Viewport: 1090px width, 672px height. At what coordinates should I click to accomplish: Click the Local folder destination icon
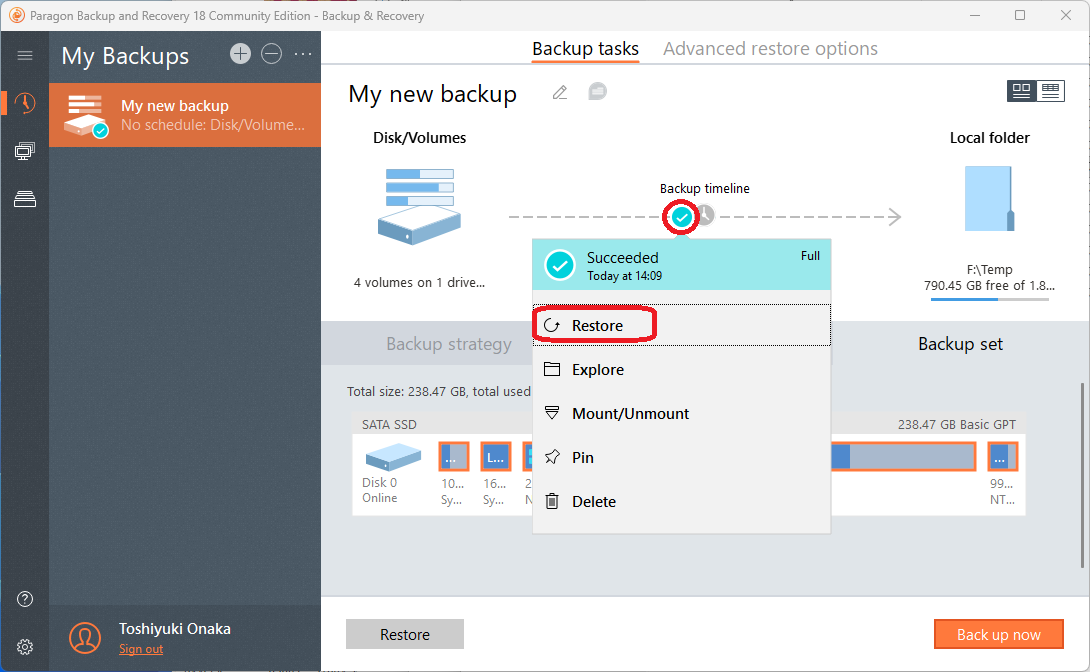989,199
